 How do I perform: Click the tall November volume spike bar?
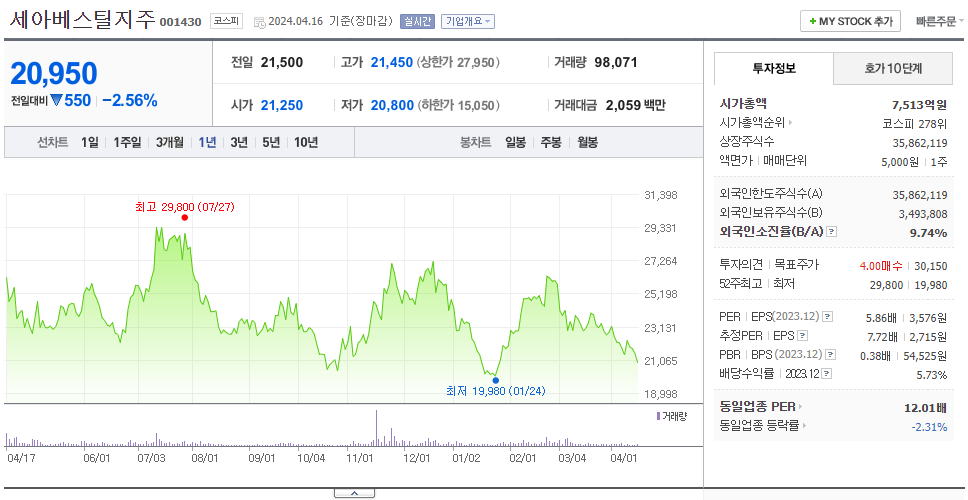pos(376,428)
